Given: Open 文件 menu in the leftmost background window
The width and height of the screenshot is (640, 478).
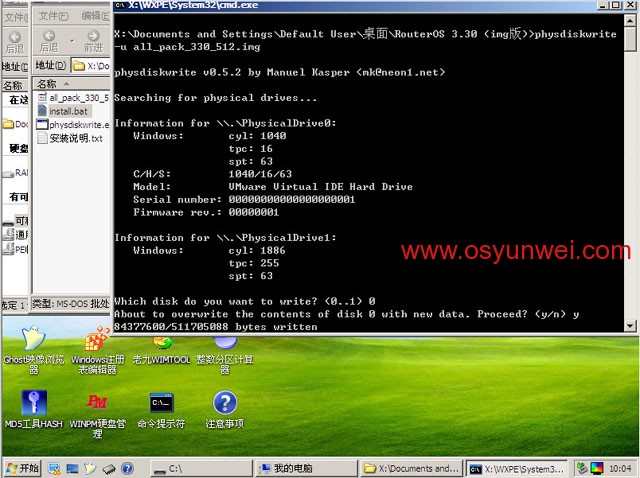Looking at the screenshot, I should coord(16,17).
